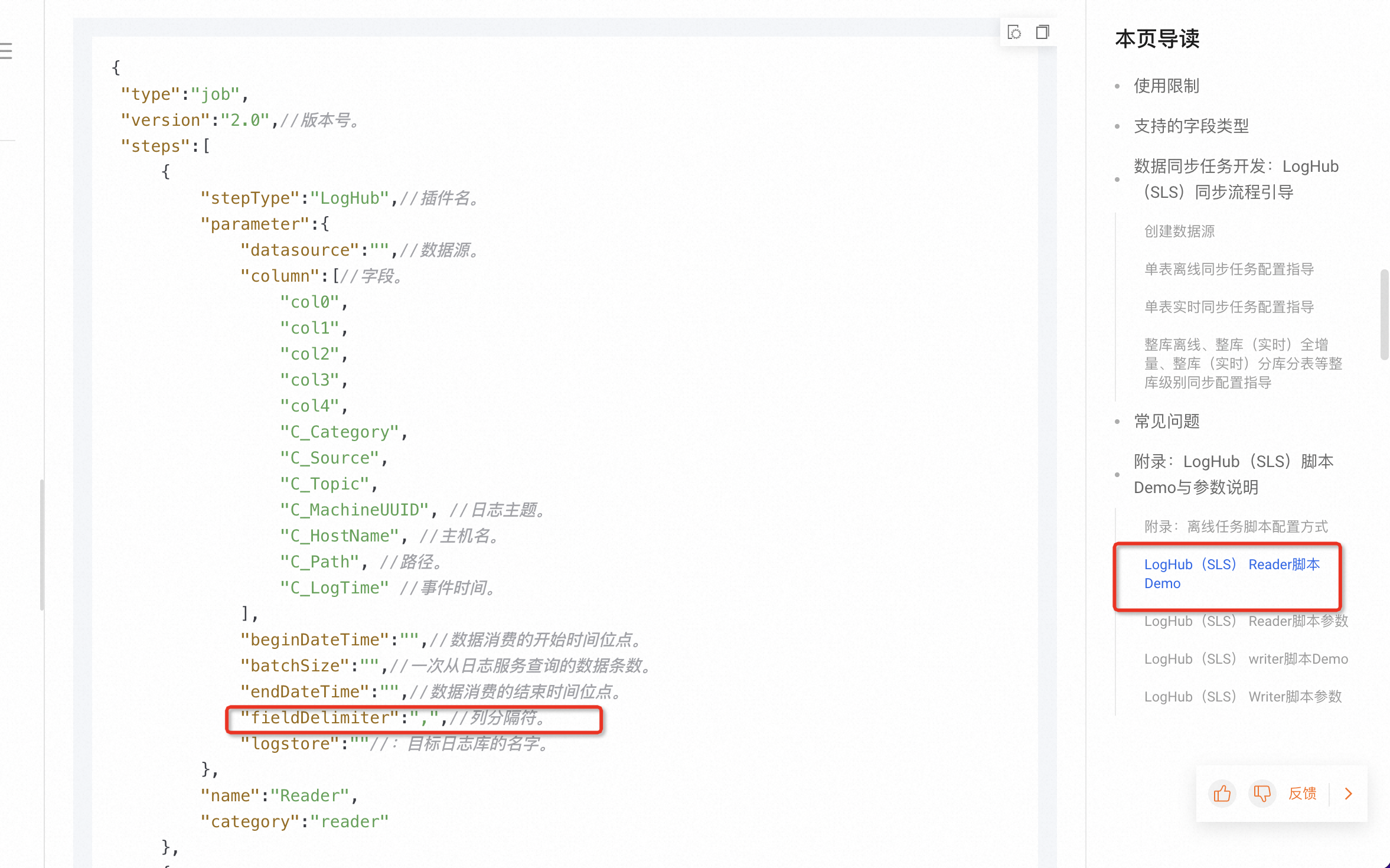Screen dimensions: 1390x868
Task: Go to 单表离线同步任务配置指导 subsection
Action: click(1229, 269)
